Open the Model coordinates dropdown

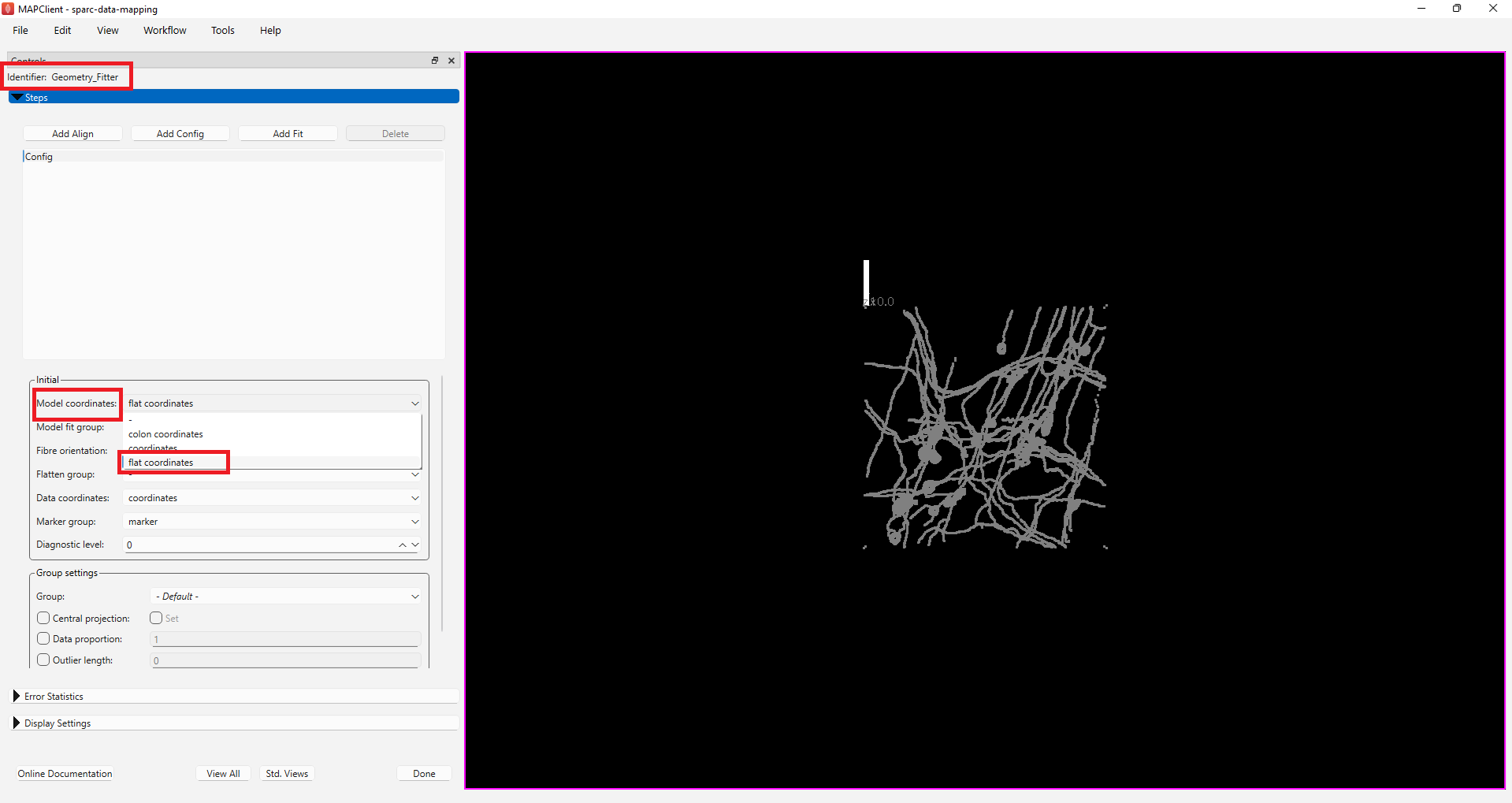273,403
